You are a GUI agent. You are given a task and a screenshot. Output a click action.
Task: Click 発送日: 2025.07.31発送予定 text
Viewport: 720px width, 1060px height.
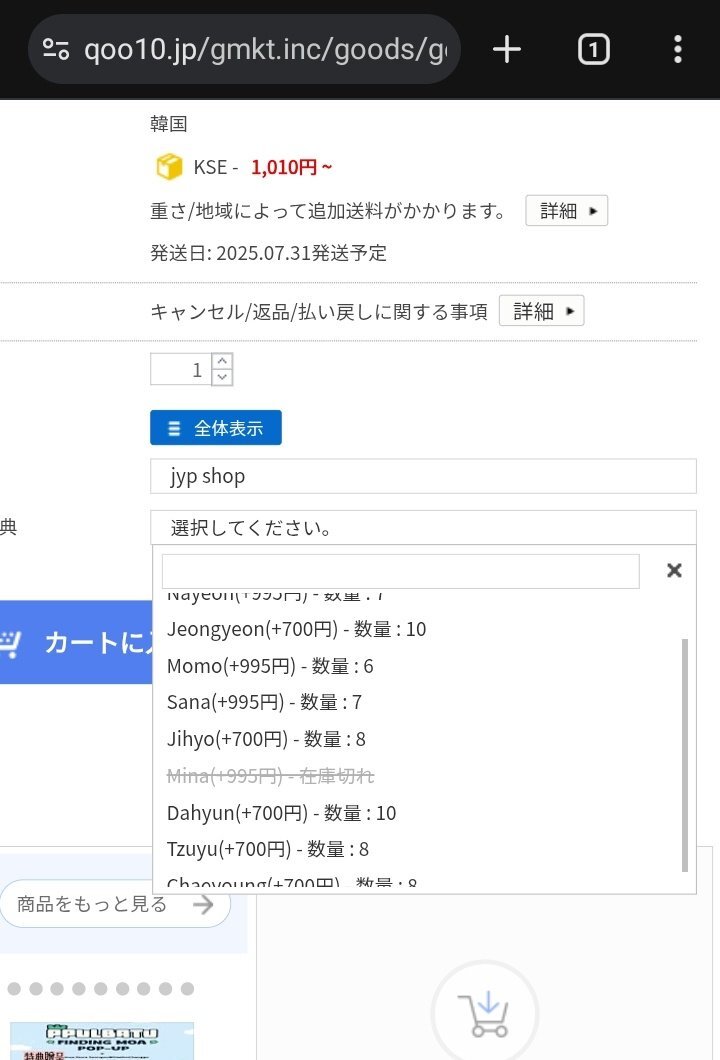pyautogui.click(x=268, y=253)
